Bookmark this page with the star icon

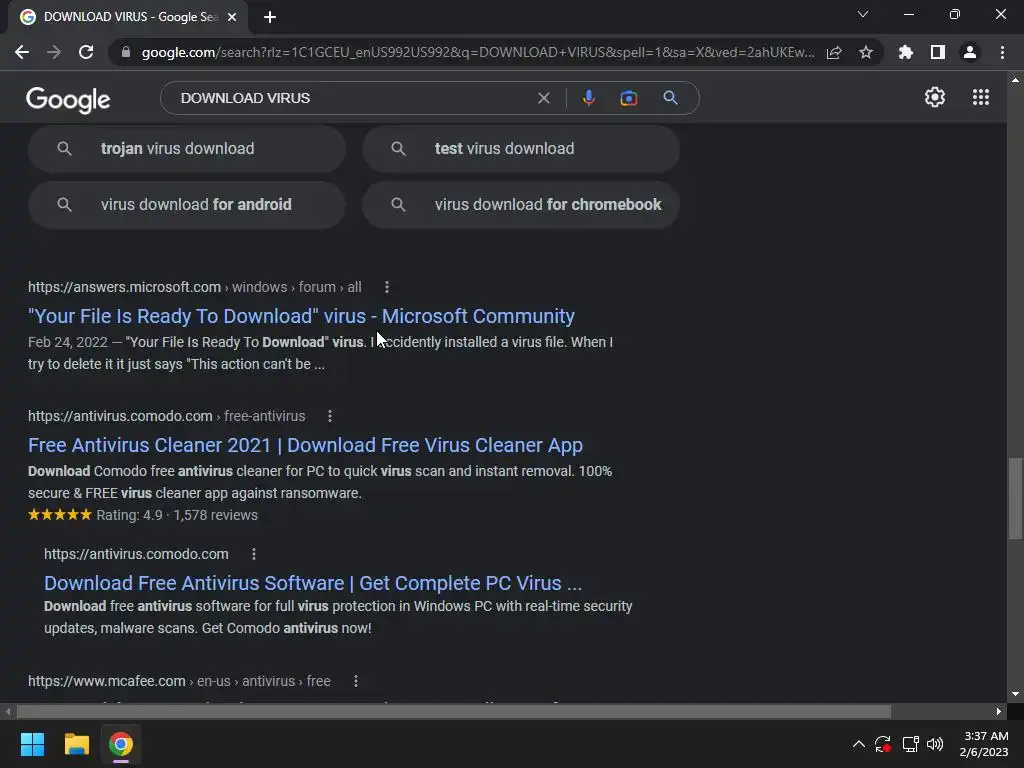[866, 52]
